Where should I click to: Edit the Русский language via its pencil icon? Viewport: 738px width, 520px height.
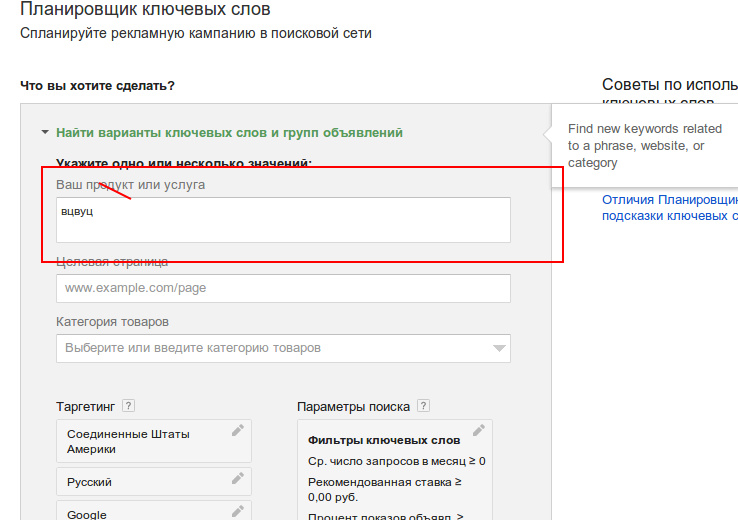pyautogui.click(x=237, y=478)
